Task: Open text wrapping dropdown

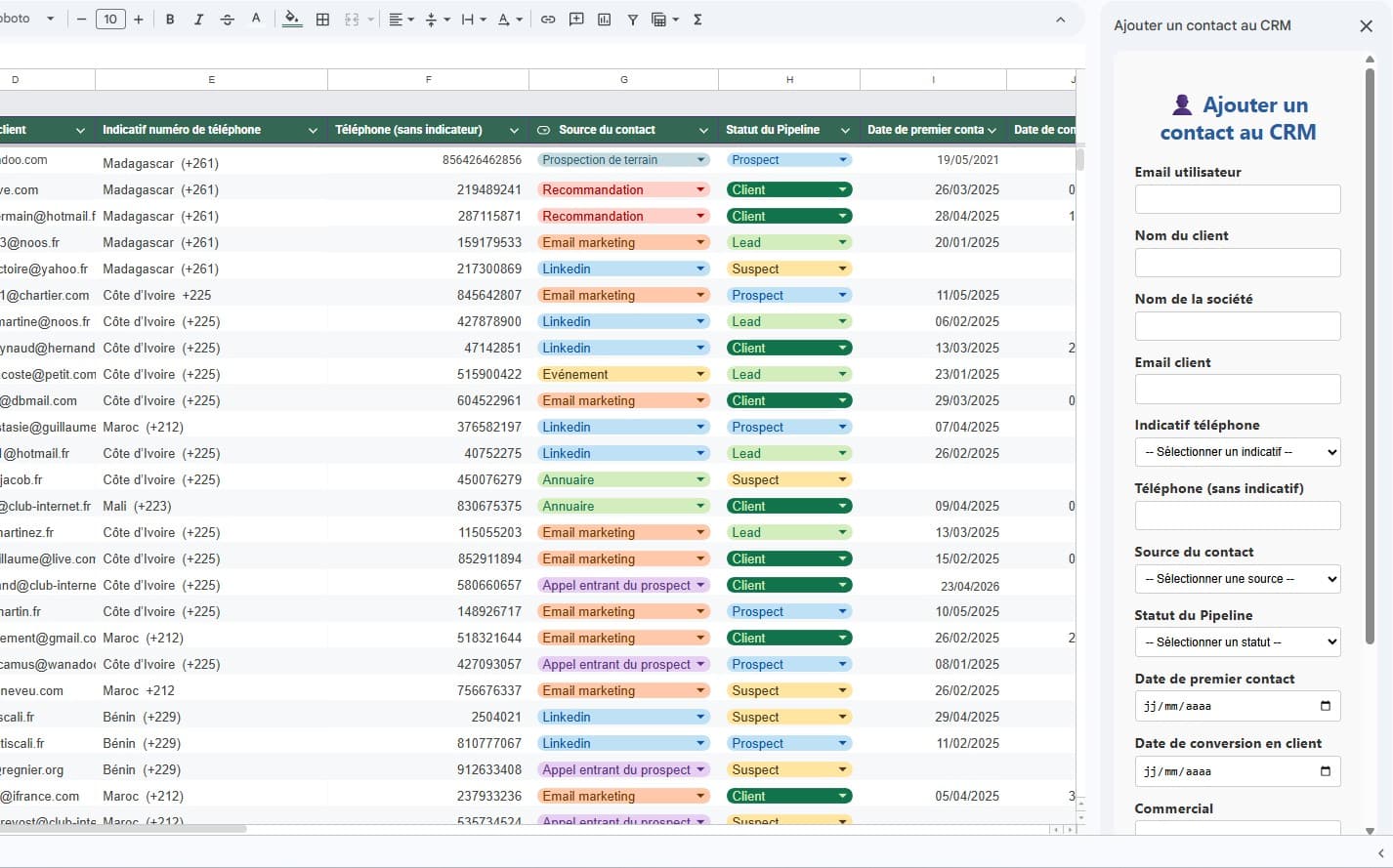Action: (x=473, y=20)
